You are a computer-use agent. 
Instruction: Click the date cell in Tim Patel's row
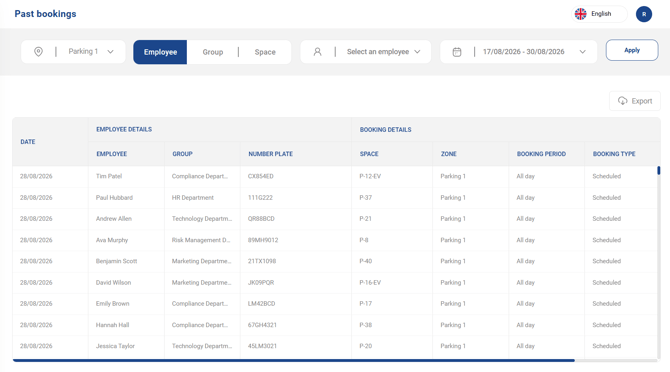[36, 176]
